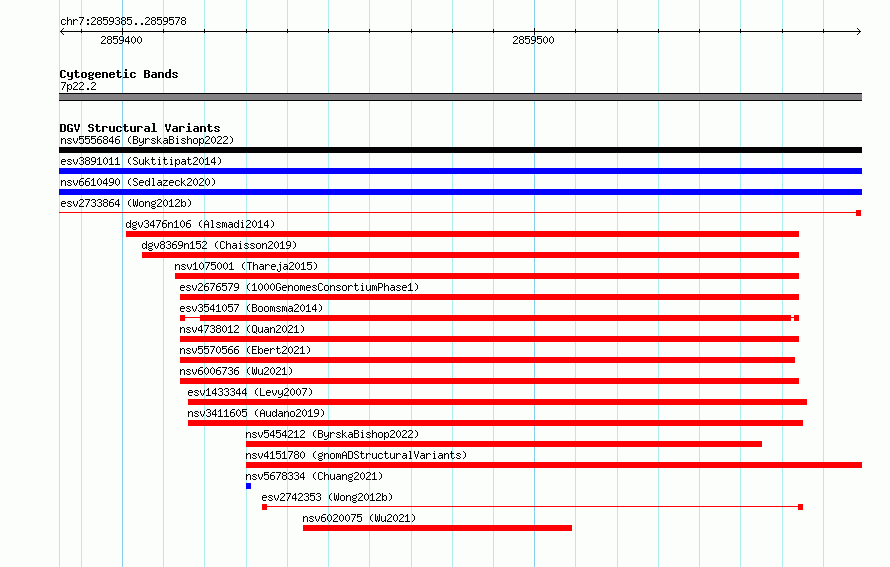Screen dimensions: 890x567
Task: Select the red esv3541057 variant bar
Action: click(x=489, y=318)
